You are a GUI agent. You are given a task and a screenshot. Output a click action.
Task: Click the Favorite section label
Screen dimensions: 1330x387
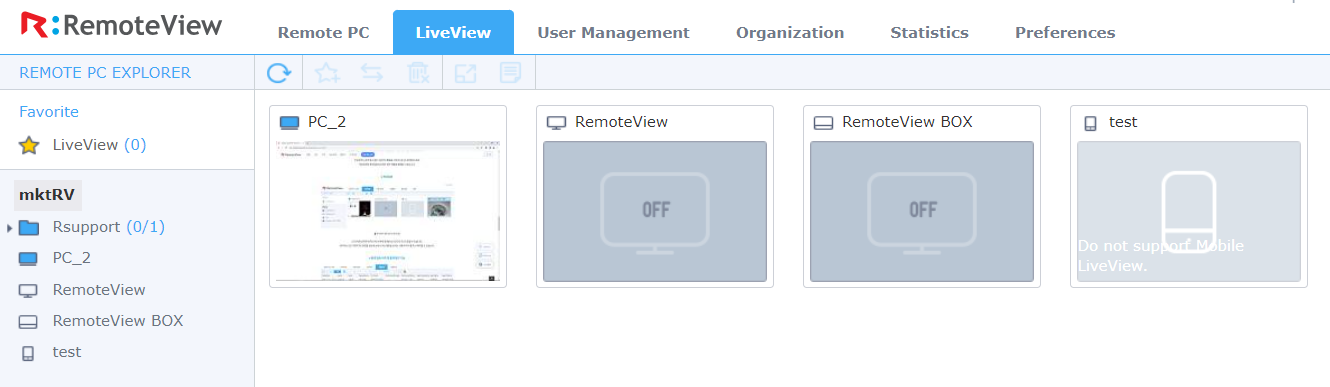(49, 112)
